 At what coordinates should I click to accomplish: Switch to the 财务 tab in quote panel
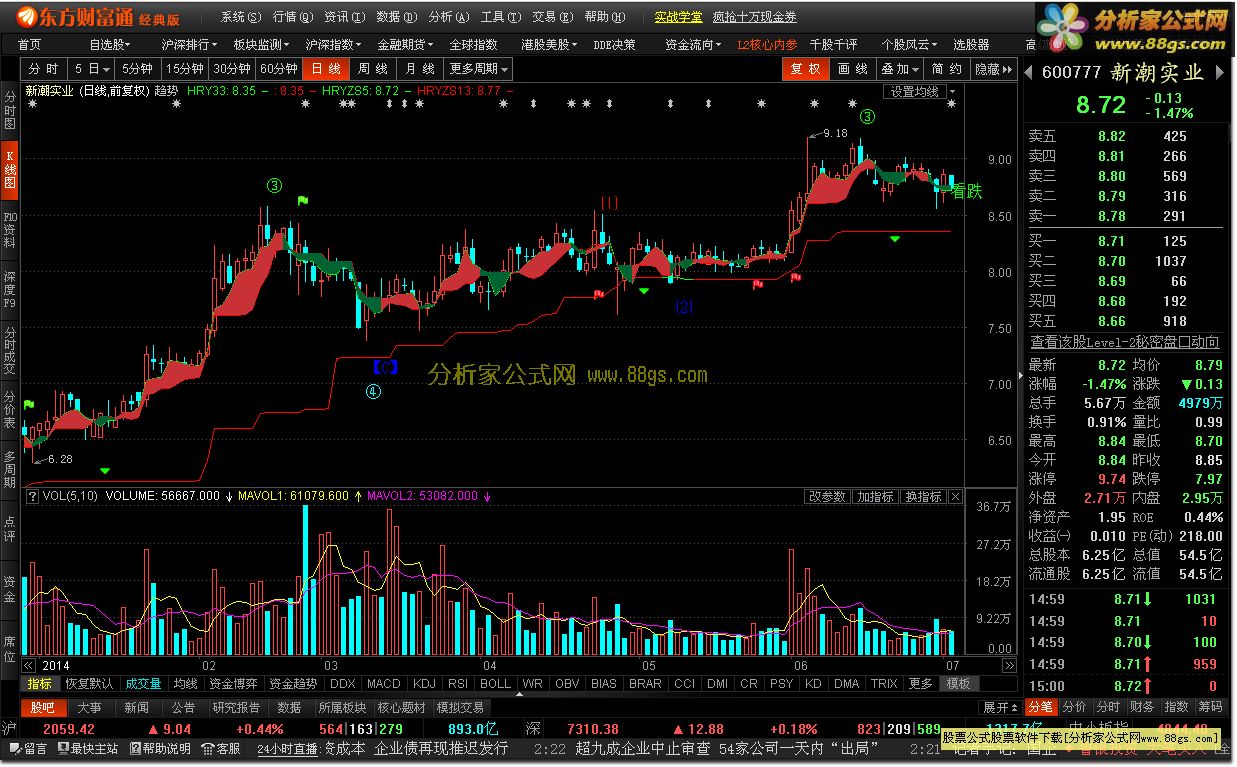tap(1142, 708)
